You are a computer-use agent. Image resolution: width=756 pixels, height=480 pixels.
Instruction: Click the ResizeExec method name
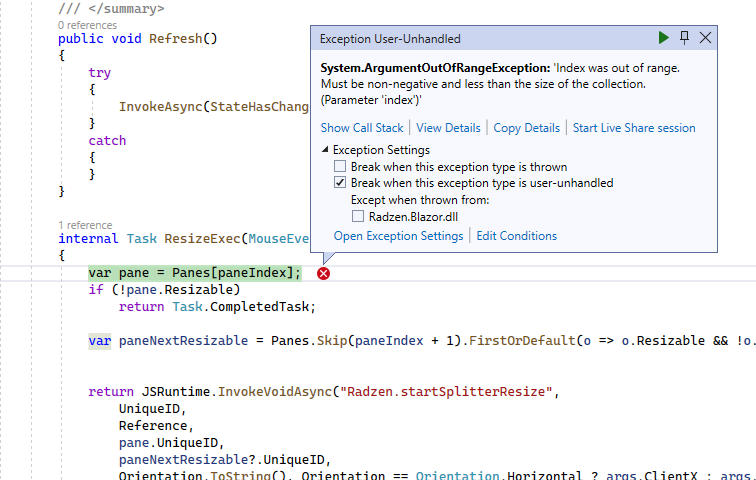[202, 239]
